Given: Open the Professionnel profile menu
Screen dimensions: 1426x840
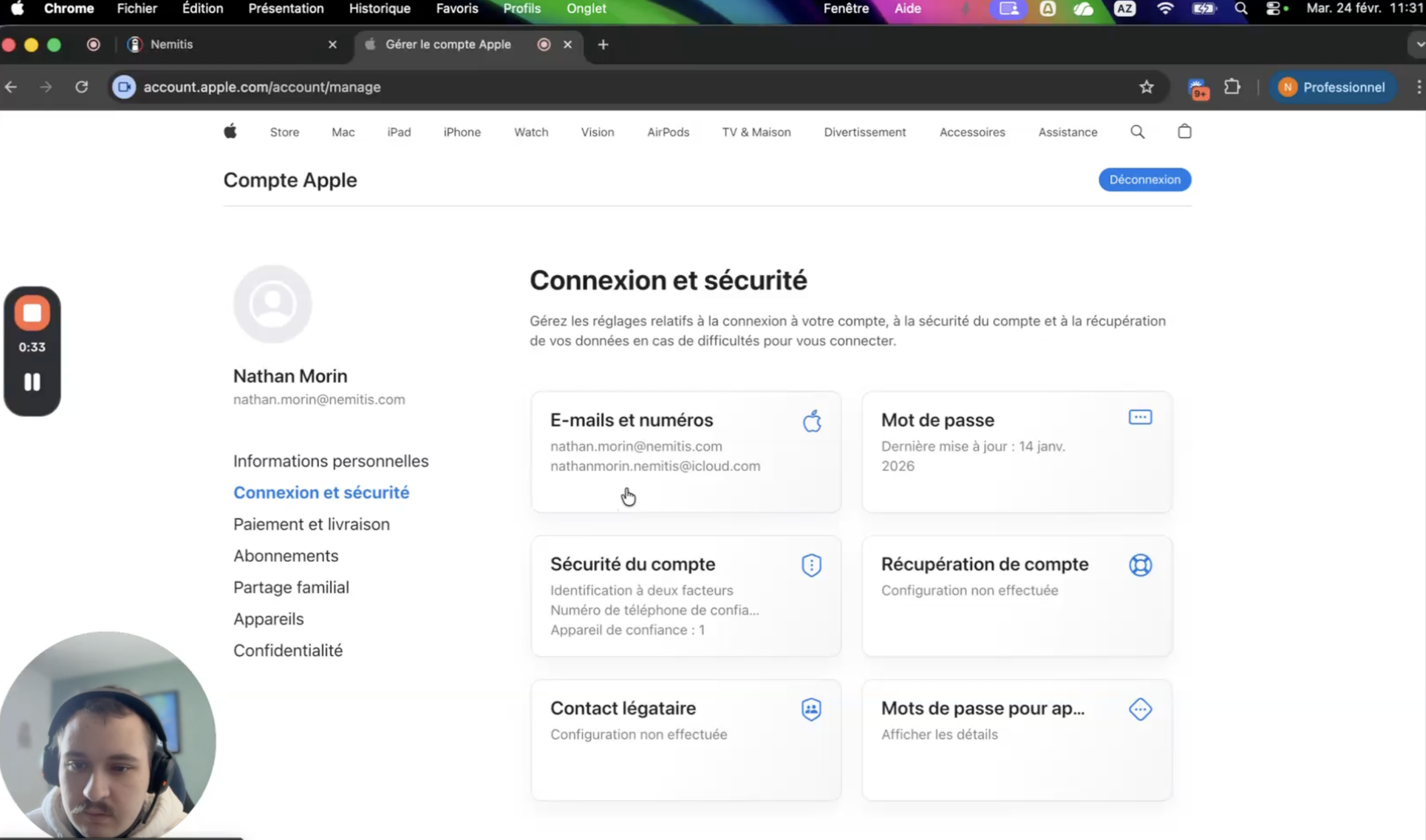Looking at the screenshot, I should [1332, 87].
